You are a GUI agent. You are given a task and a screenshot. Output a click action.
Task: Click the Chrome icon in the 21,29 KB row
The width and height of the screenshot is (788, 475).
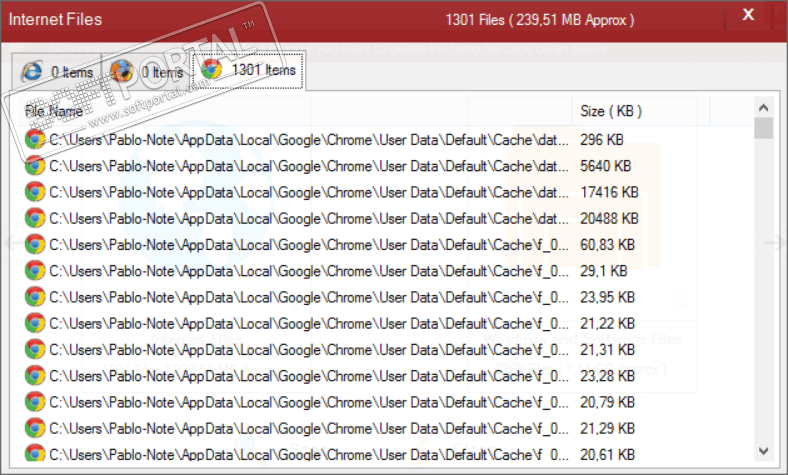[x=35, y=428]
